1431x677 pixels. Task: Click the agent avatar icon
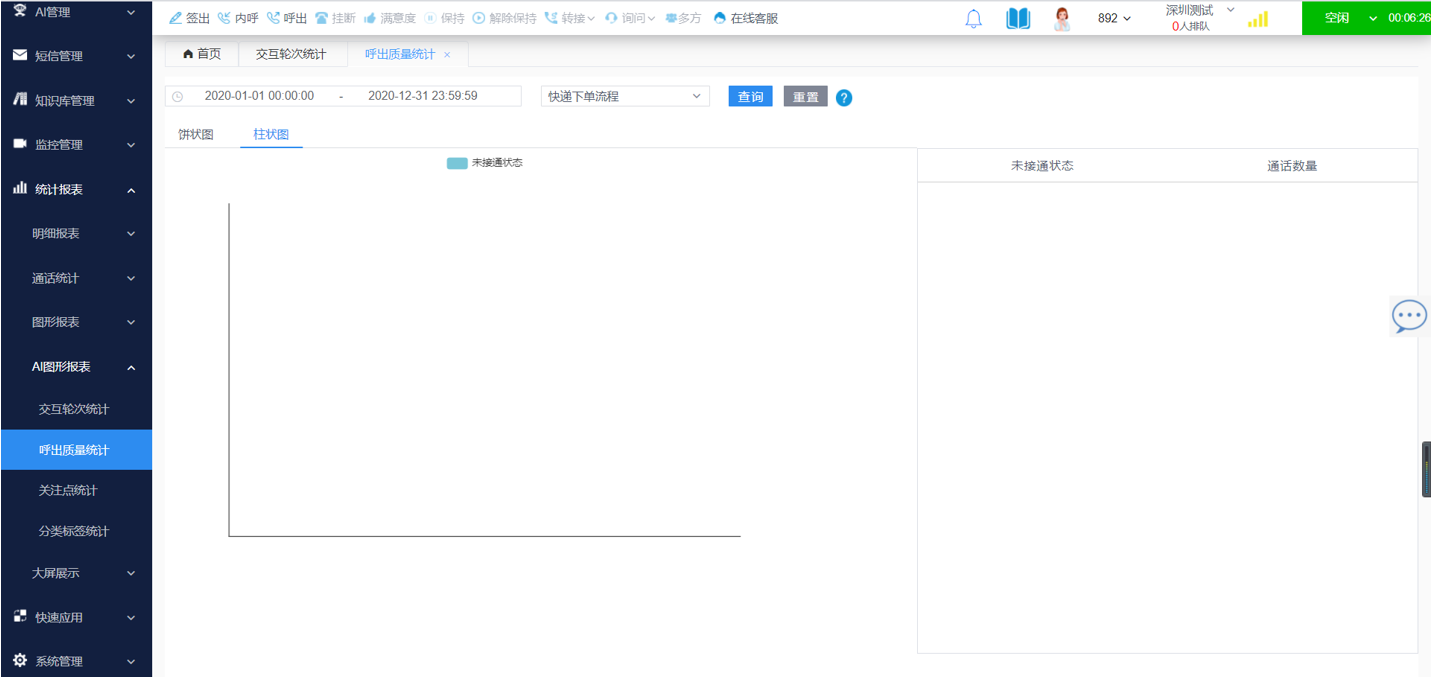[x=1062, y=18]
